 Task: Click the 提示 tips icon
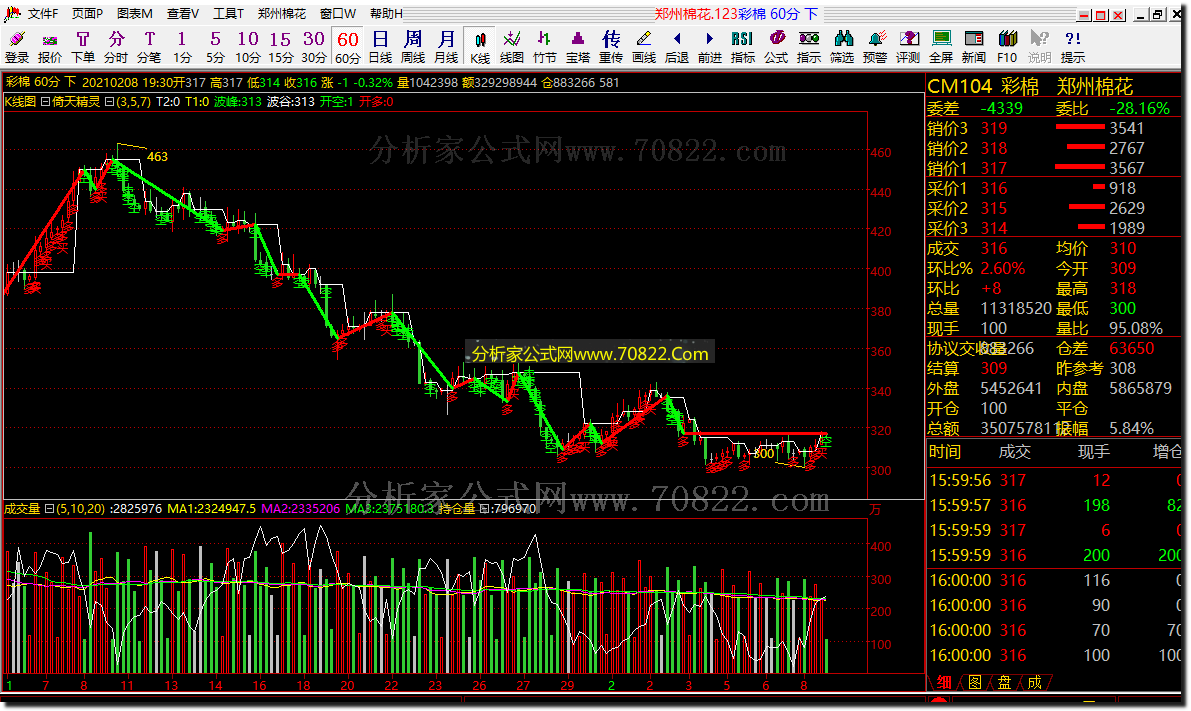point(1073,47)
